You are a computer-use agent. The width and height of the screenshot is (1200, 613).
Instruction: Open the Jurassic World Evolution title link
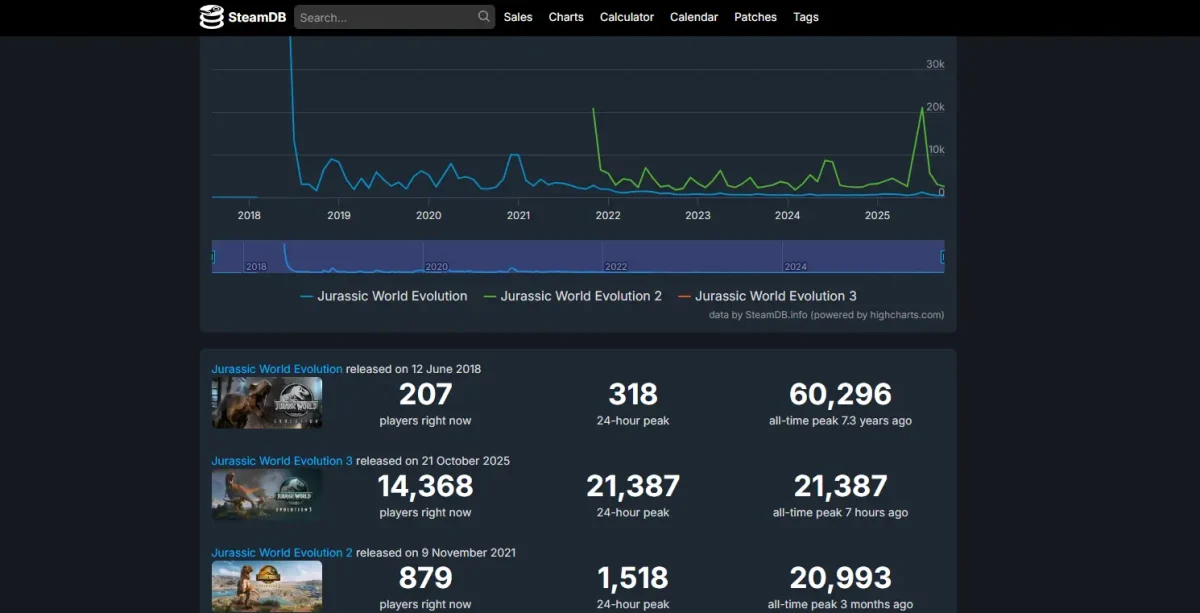pos(277,369)
